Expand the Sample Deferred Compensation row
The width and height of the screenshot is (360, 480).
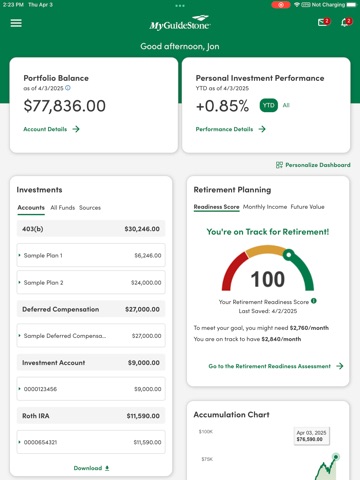[91, 336]
